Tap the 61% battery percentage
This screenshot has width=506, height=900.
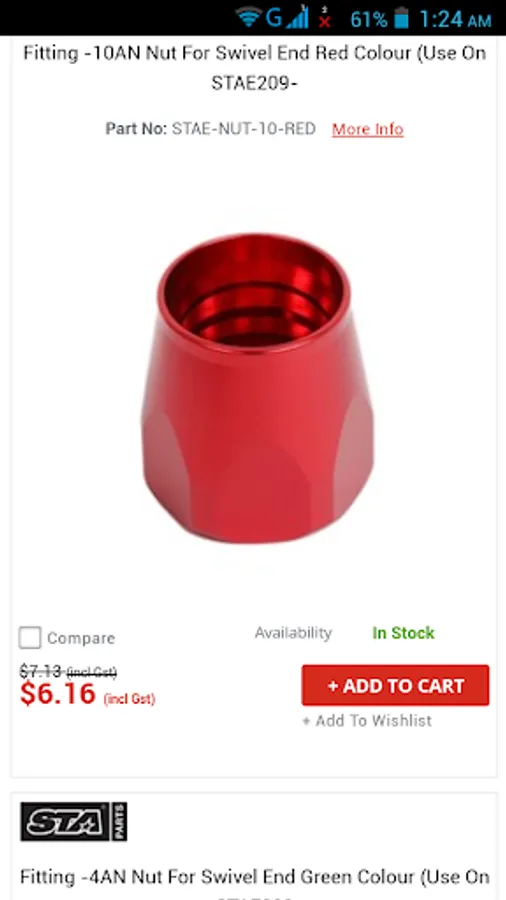(369, 20)
